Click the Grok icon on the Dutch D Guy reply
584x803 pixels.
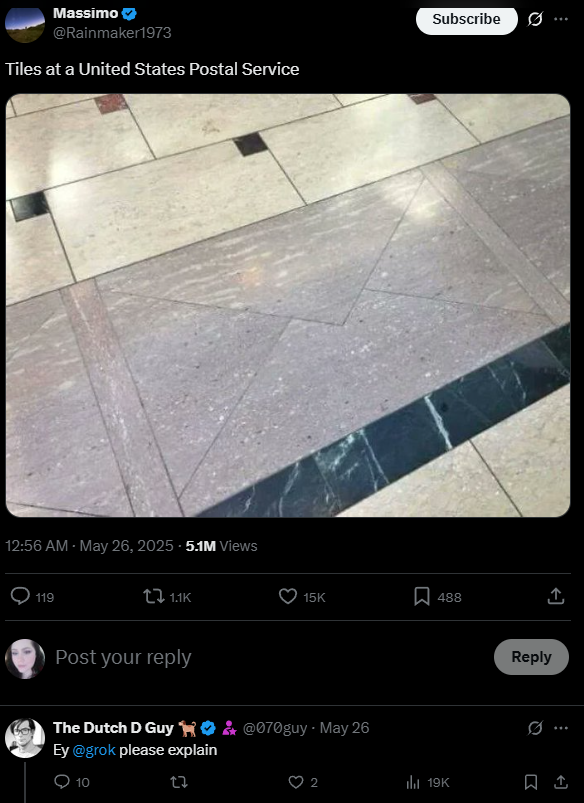(x=535, y=728)
